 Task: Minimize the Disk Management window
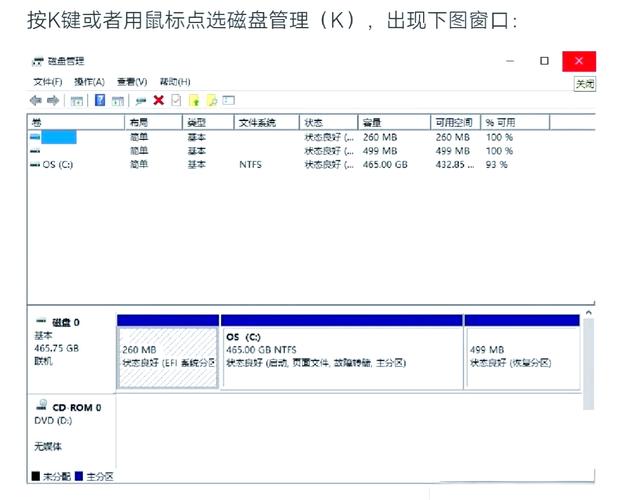pos(511,61)
